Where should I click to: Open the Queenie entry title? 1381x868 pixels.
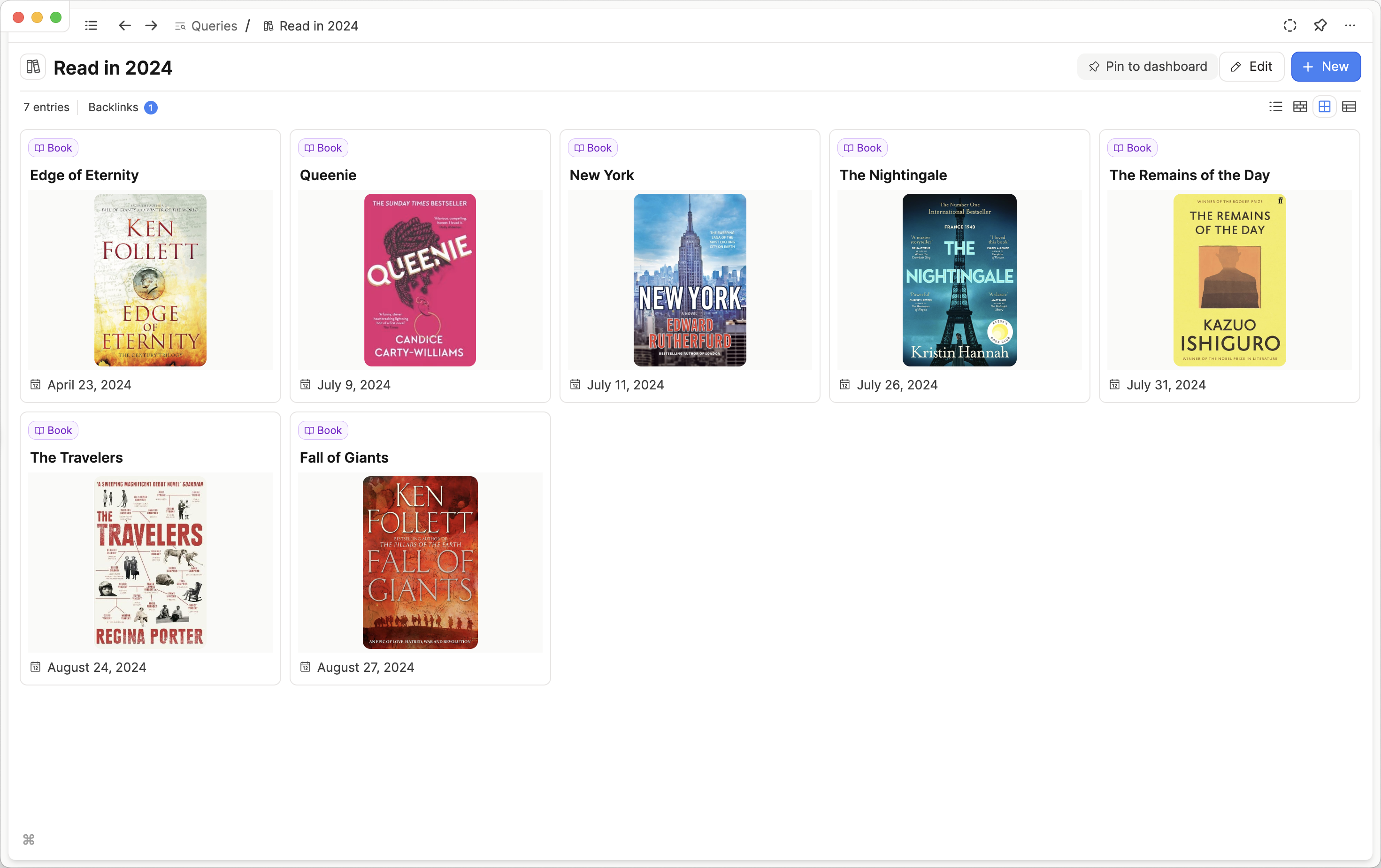pyautogui.click(x=328, y=175)
